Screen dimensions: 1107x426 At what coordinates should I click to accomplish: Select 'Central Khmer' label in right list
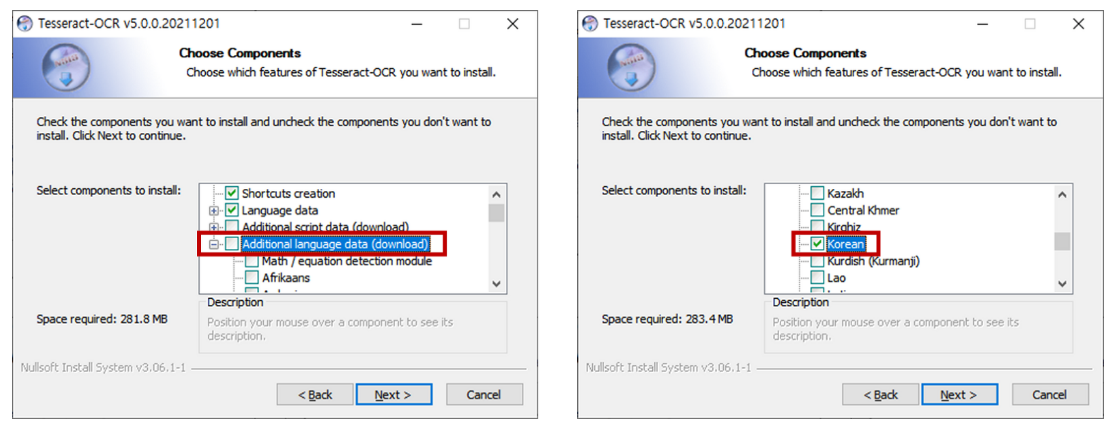pyautogui.click(x=863, y=210)
